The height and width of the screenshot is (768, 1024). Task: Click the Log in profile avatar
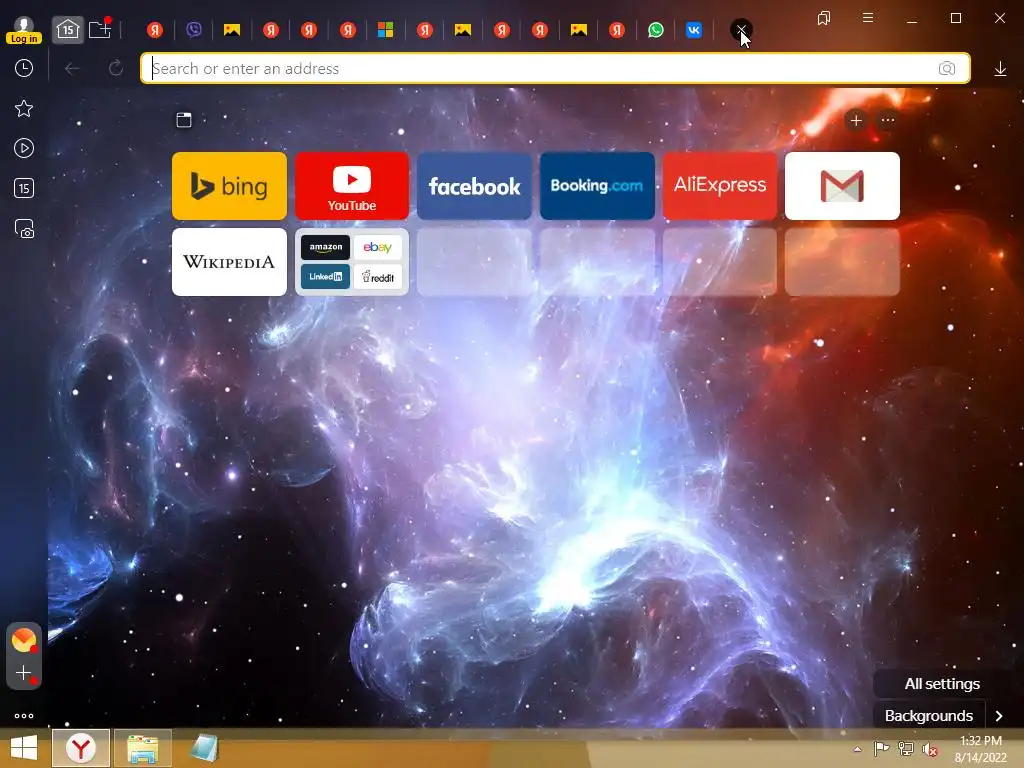[x=24, y=30]
